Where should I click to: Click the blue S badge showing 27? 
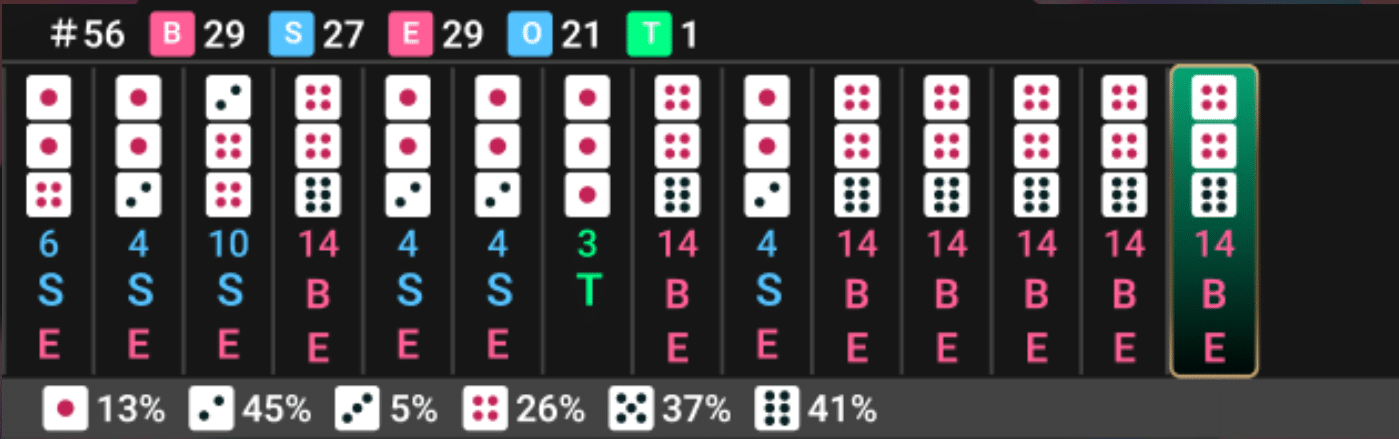coord(291,35)
